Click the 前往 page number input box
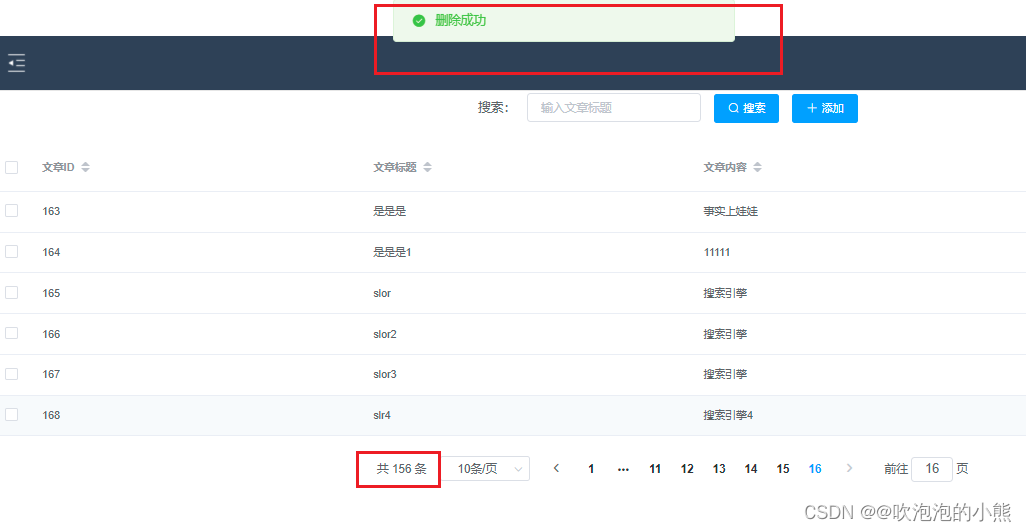1026x532 pixels. [x=932, y=469]
